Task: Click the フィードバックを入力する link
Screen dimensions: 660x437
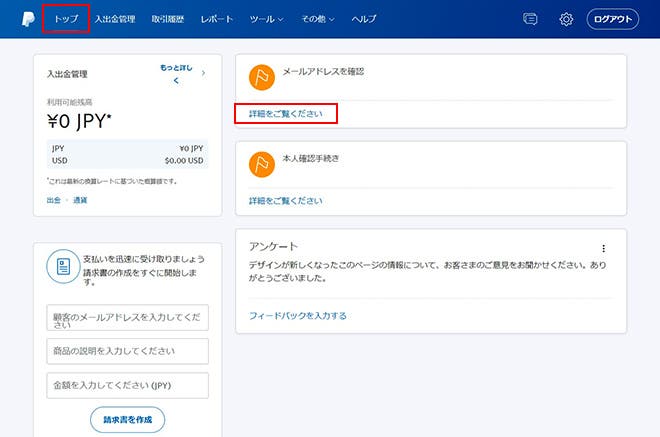Action: 298,316
